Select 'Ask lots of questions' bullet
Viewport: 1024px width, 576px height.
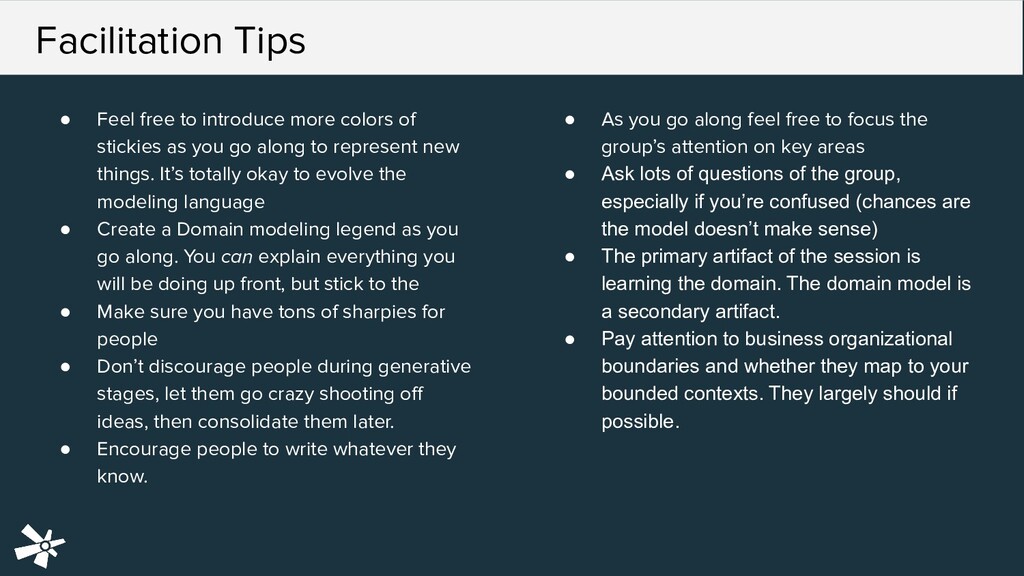[786, 202]
